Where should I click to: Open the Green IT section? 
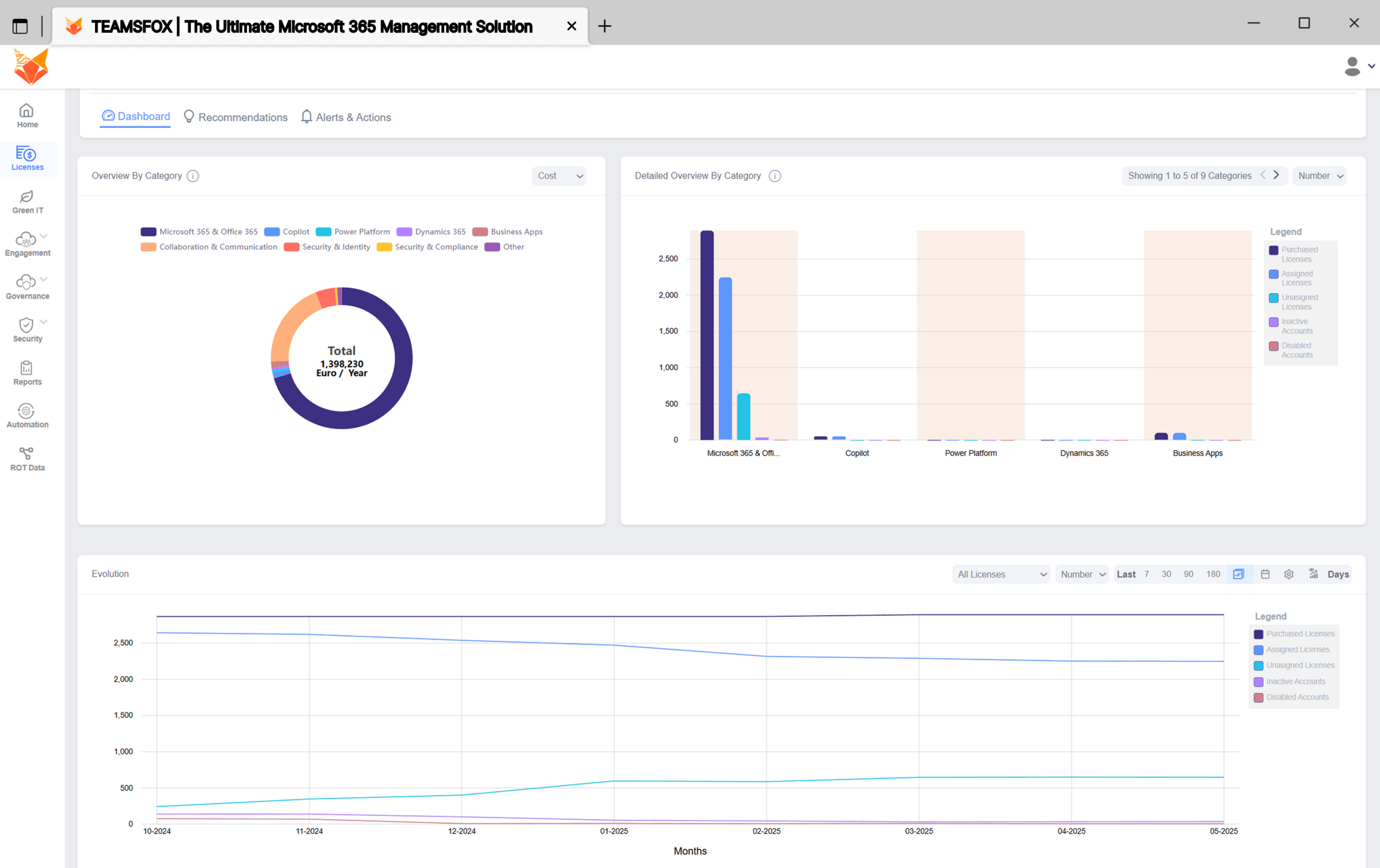pos(27,201)
